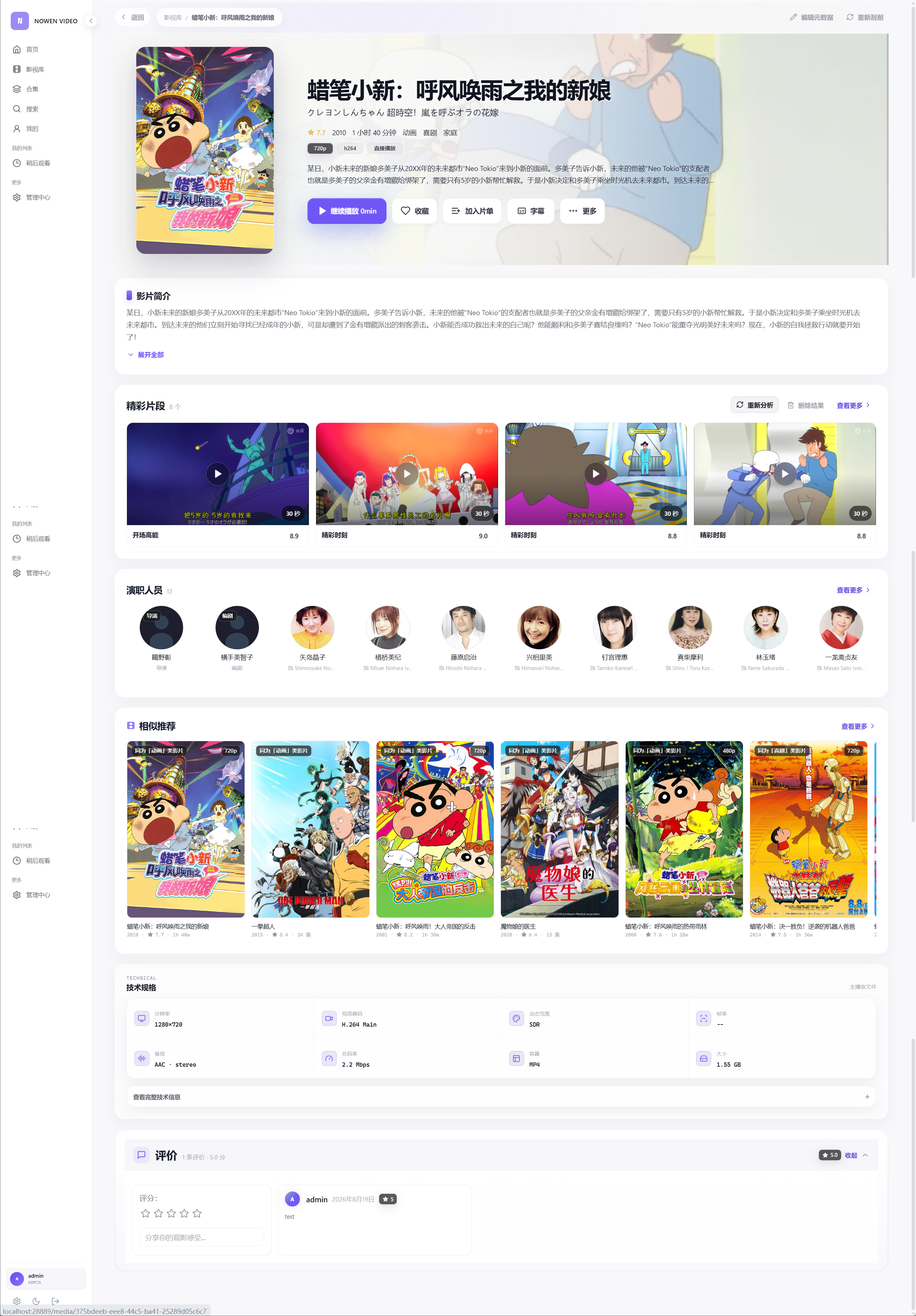Click the 重新刮削 refresh icon

point(850,17)
